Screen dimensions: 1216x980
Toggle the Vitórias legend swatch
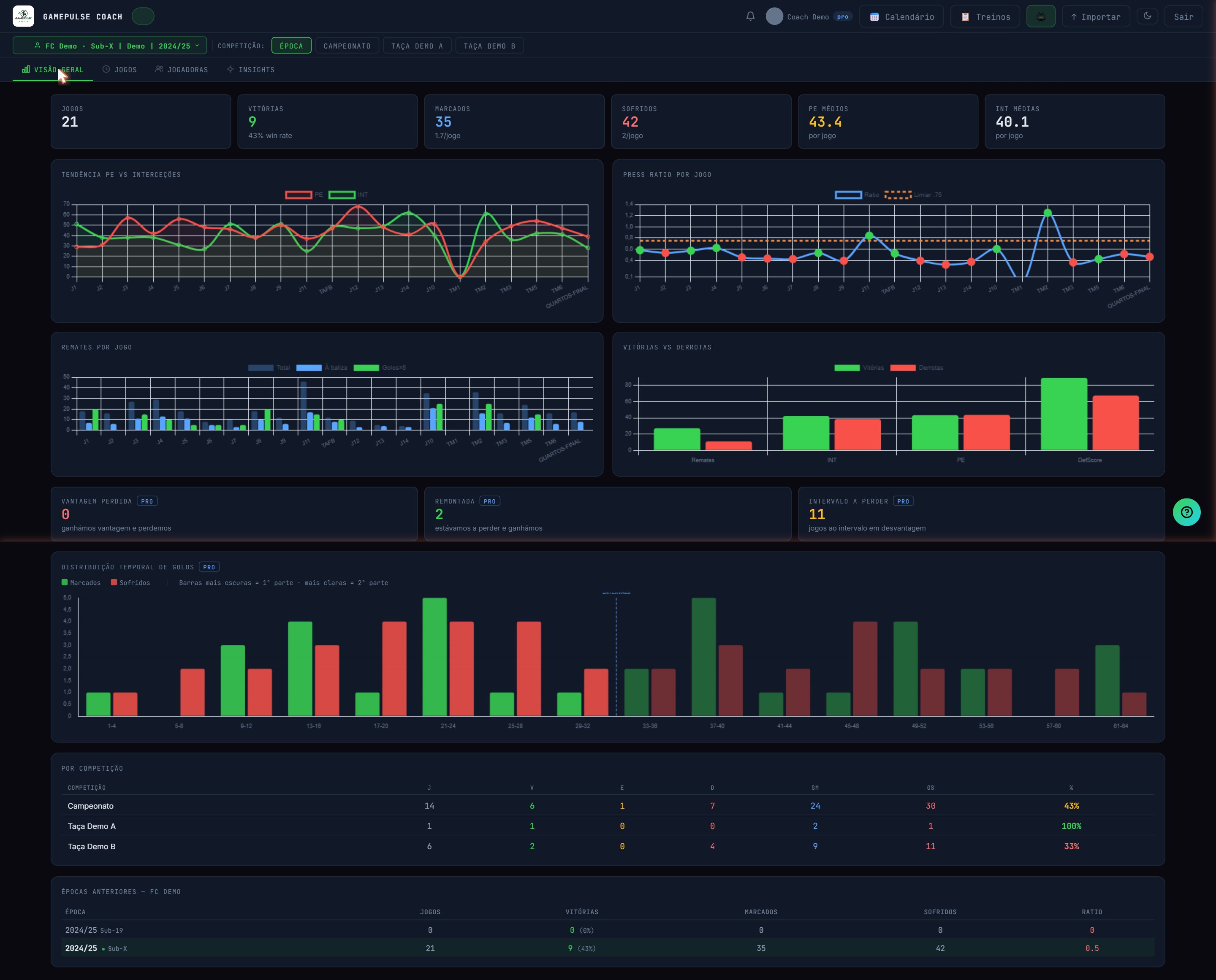pos(847,368)
